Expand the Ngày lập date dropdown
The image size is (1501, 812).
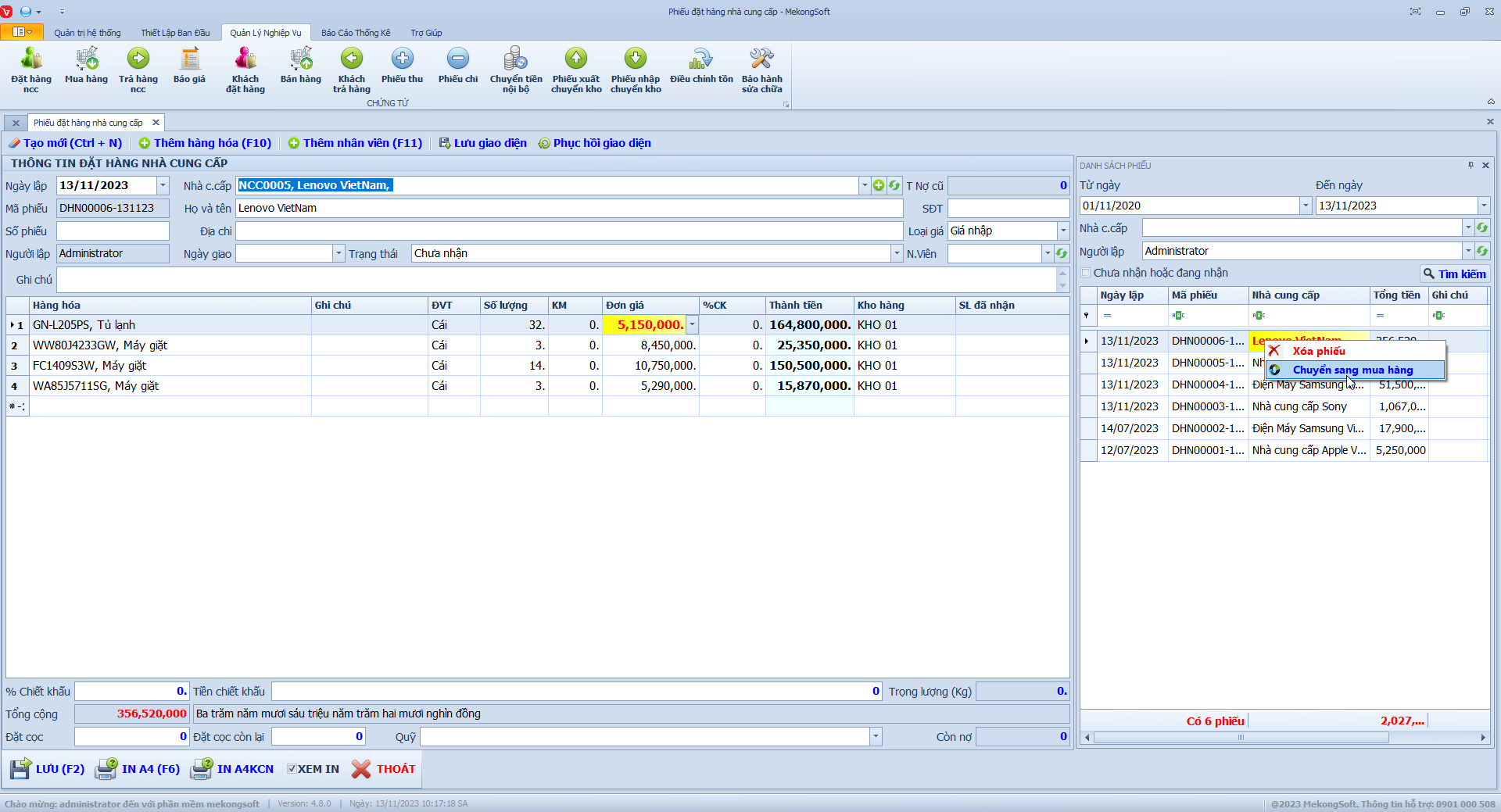coord(163,185)
